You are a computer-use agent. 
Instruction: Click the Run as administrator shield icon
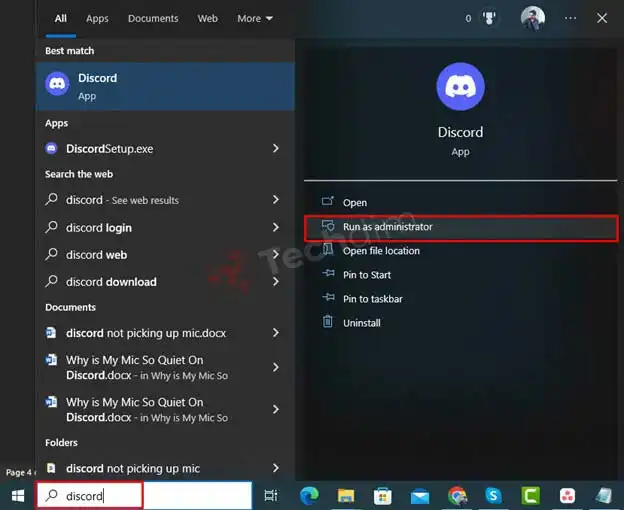[x=328, y=226]
